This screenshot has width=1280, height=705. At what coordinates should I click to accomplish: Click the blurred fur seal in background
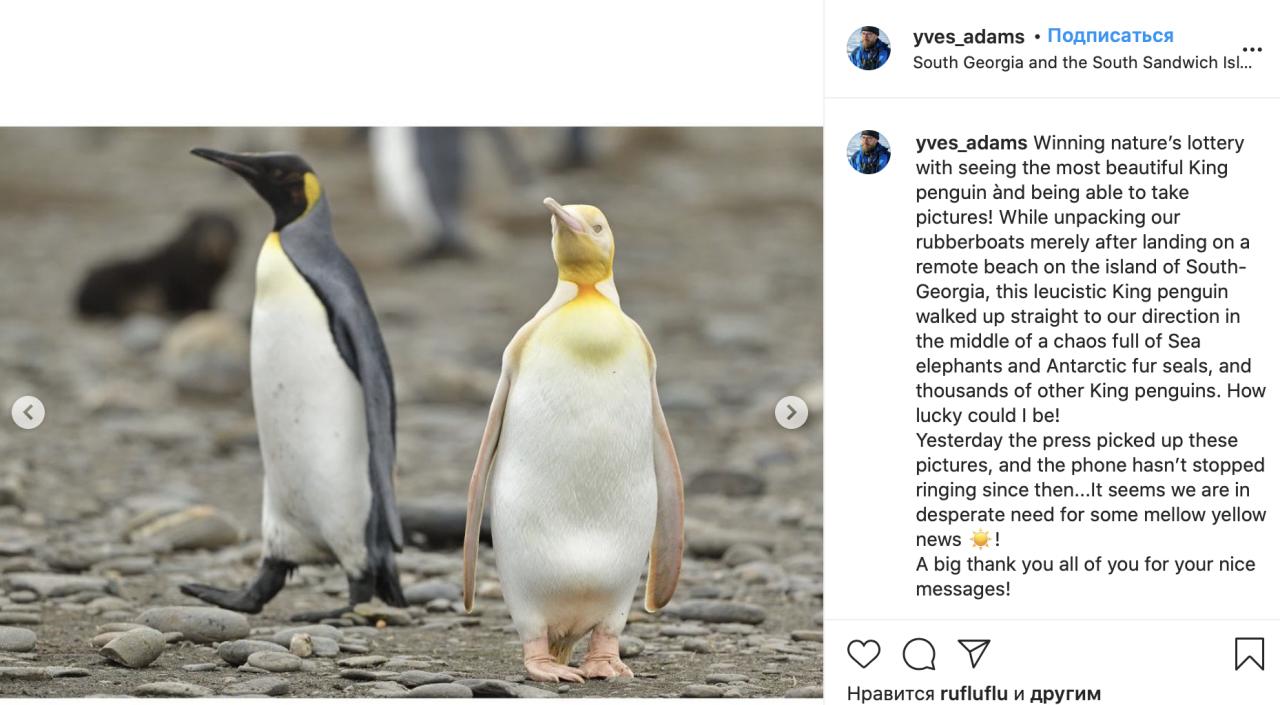[x=159, y=266]
